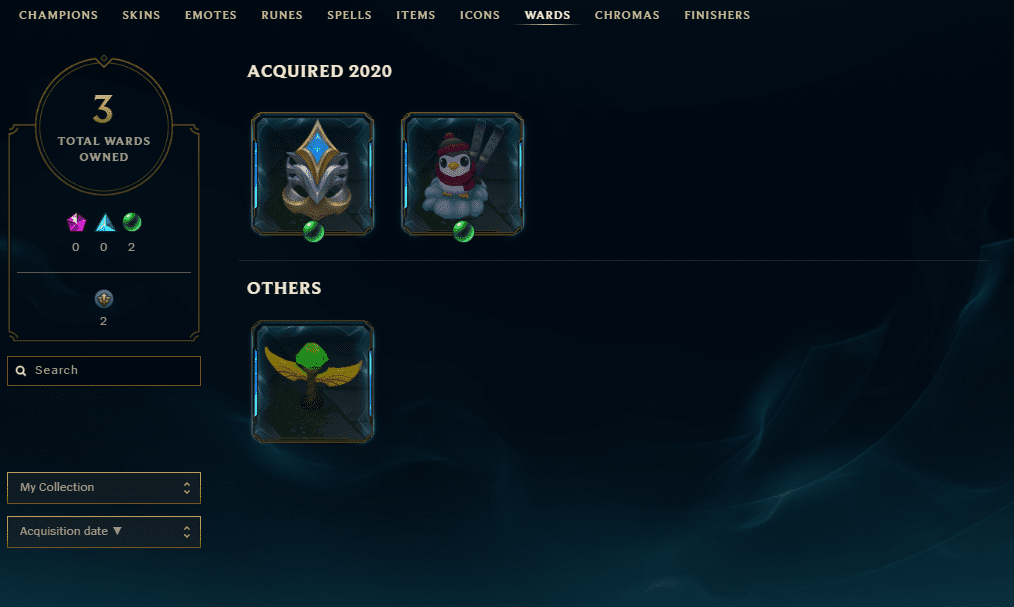Screen dimensions: 1014x607
Task: Switch to the Finishers tab
Action: click(x=717, y=15)
